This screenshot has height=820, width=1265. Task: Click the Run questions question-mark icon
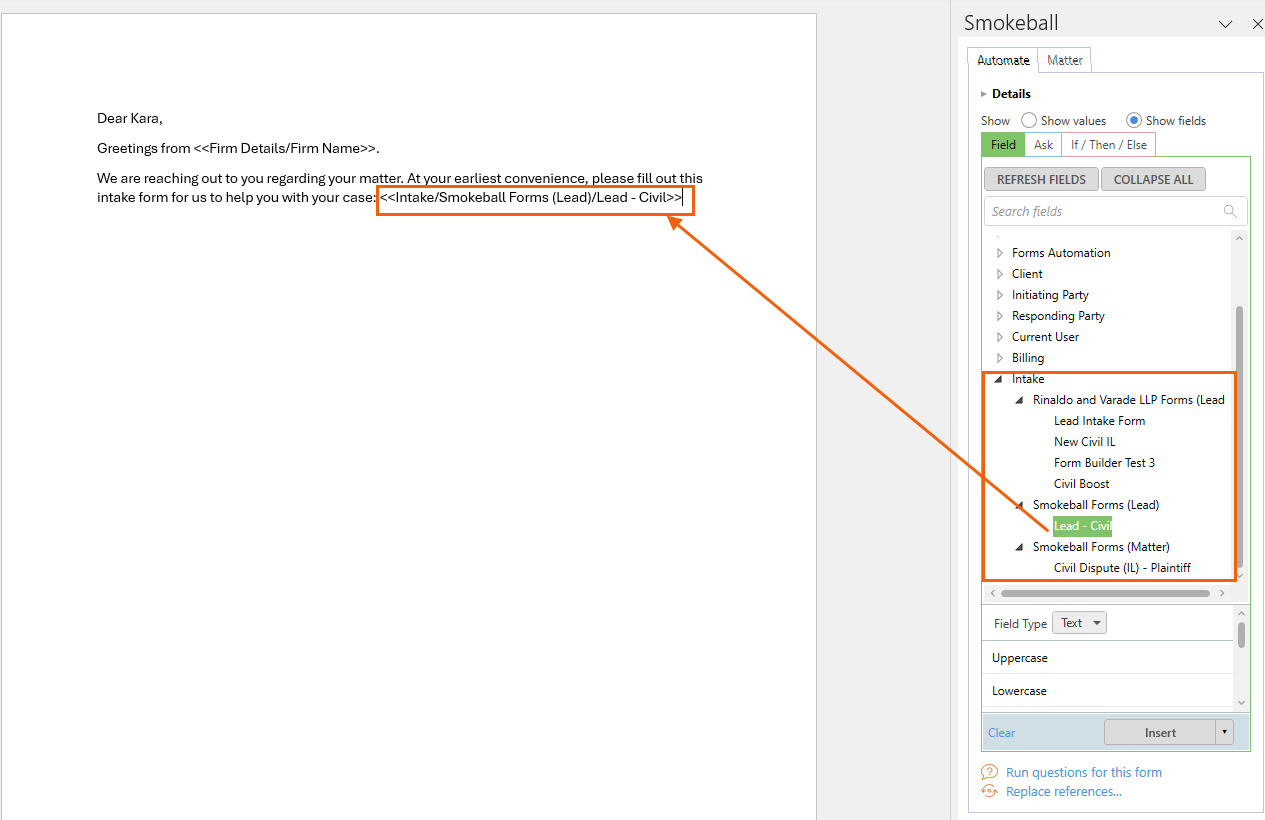click(x=989, y=772)
